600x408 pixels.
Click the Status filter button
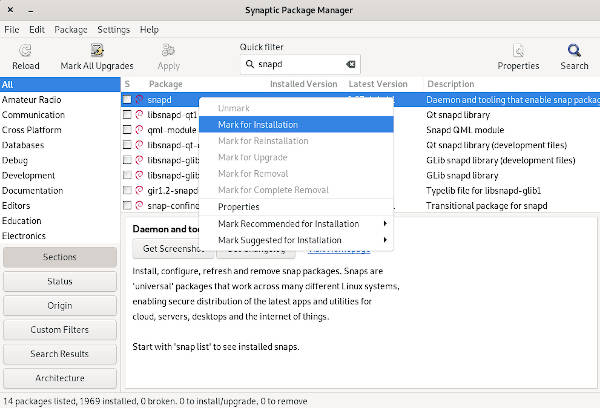(60, 281)
